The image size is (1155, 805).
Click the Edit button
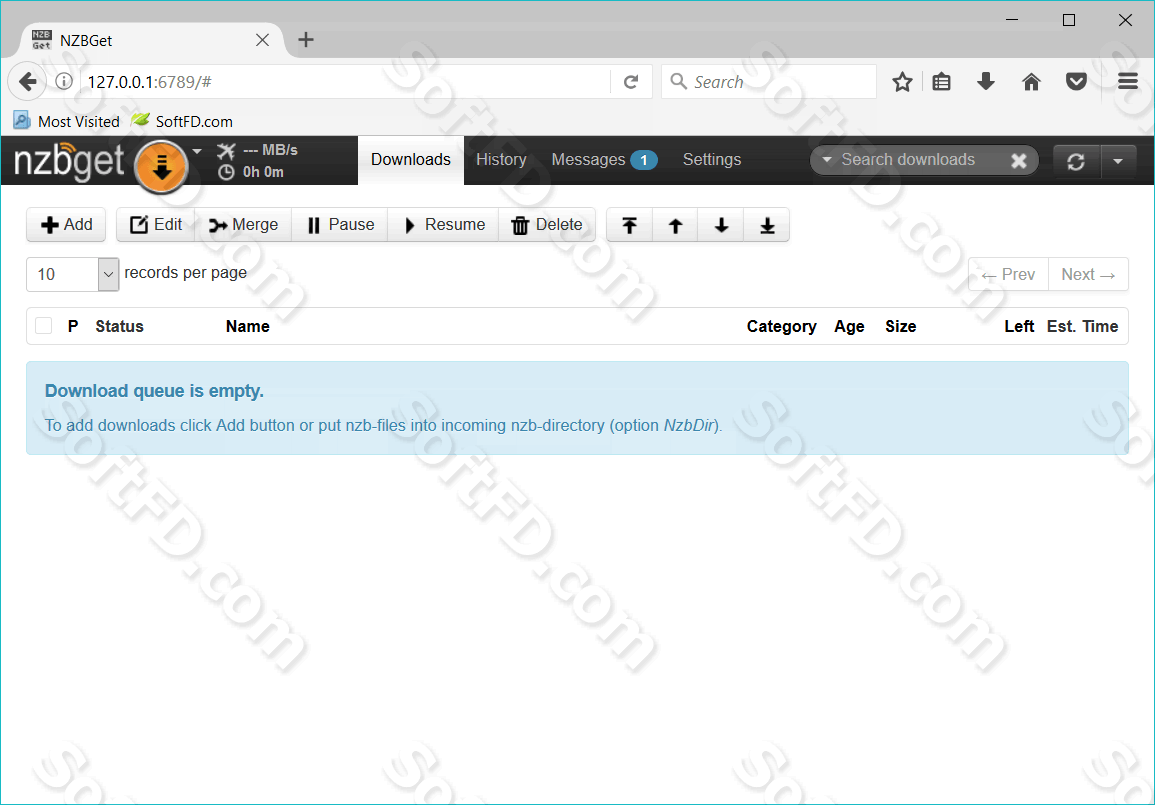coord(156,225)
